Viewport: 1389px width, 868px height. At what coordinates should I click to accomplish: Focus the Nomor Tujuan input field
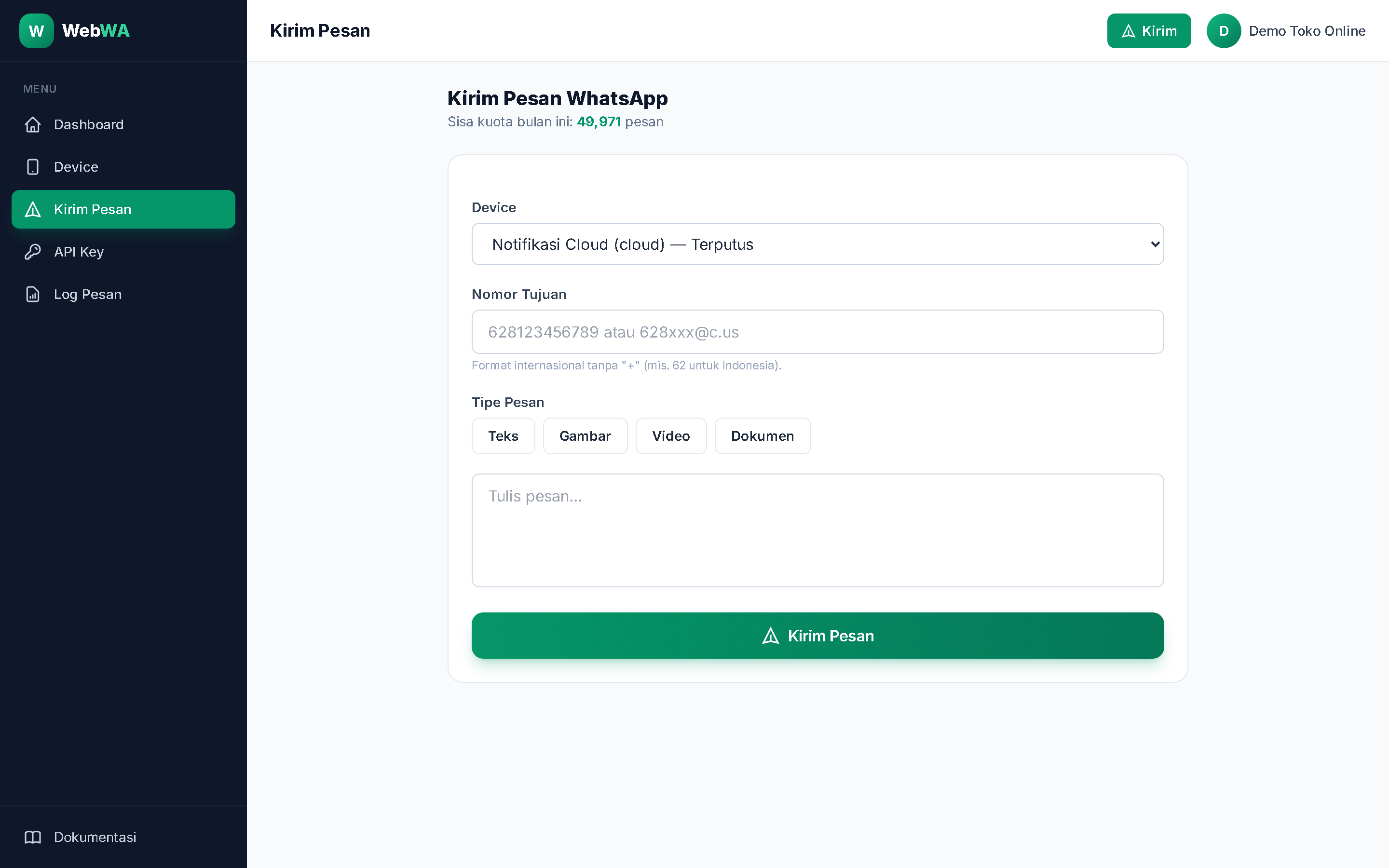click(x=817, y=332)
